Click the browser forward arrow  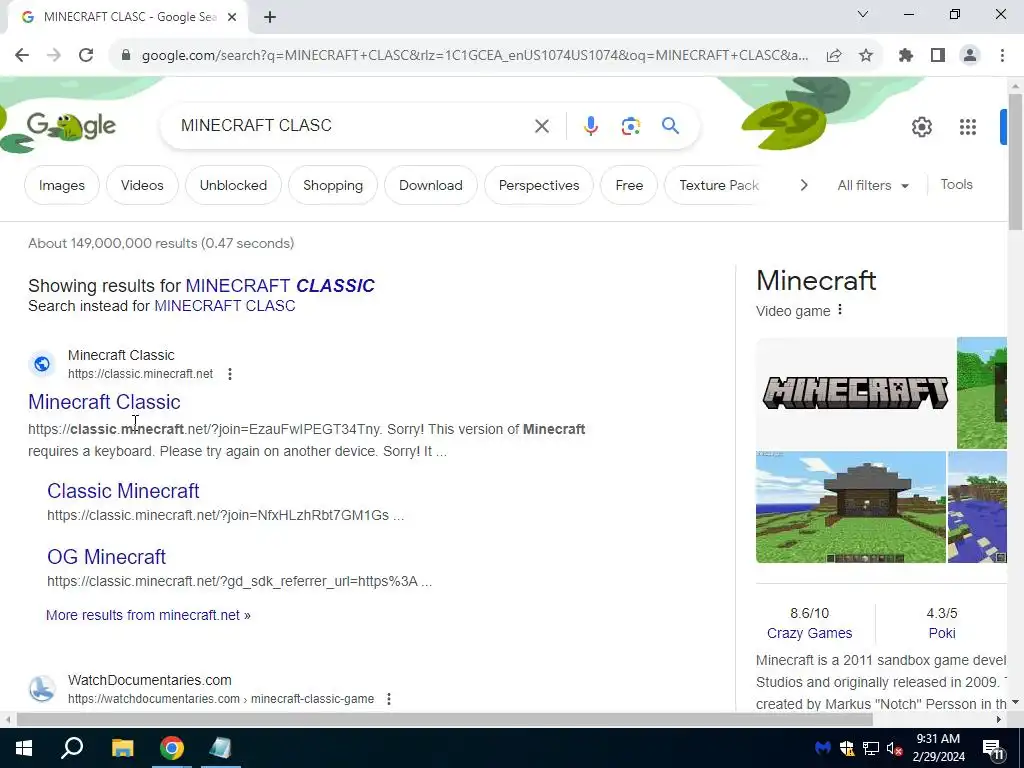(x=54, y=55)
